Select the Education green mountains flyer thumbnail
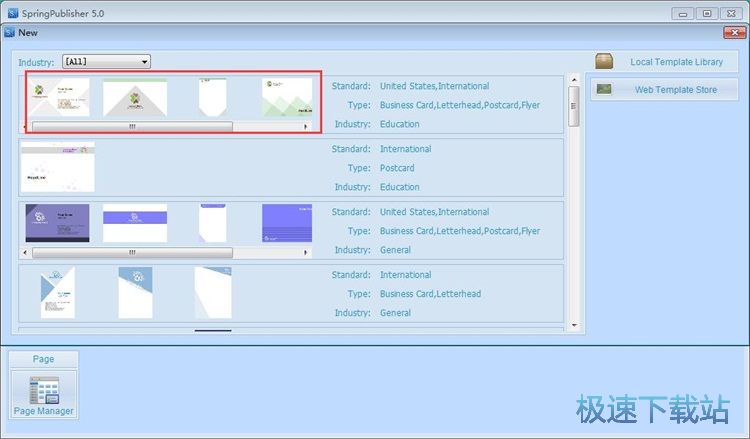The width and height of the screenshot is (750, 439). click(x=287, y=98)
